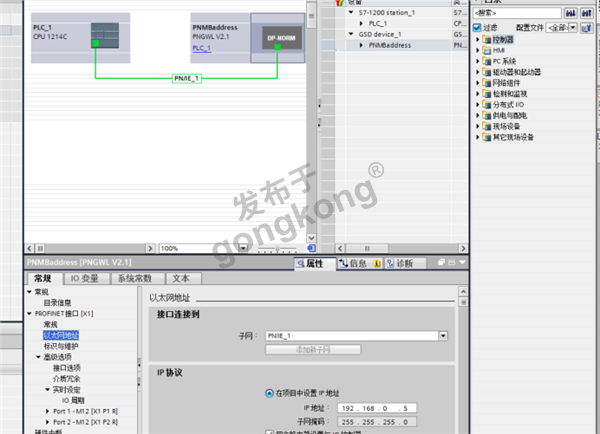Screen dimensions: 600x434
Task: Click the PLC_1 link under PNMBaddress
Action: pyautogui.click(x=202, y=48)
